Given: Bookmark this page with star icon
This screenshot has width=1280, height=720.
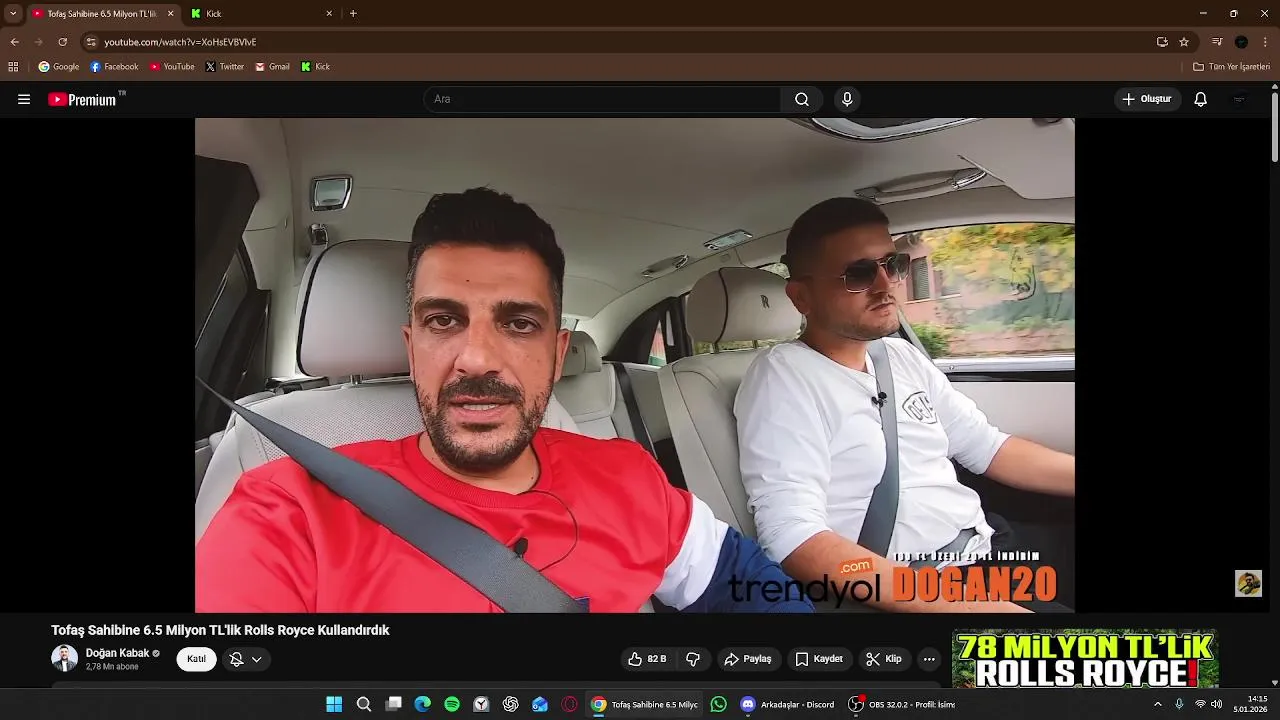Looking at the screenshot, I should click(1184, 42).
